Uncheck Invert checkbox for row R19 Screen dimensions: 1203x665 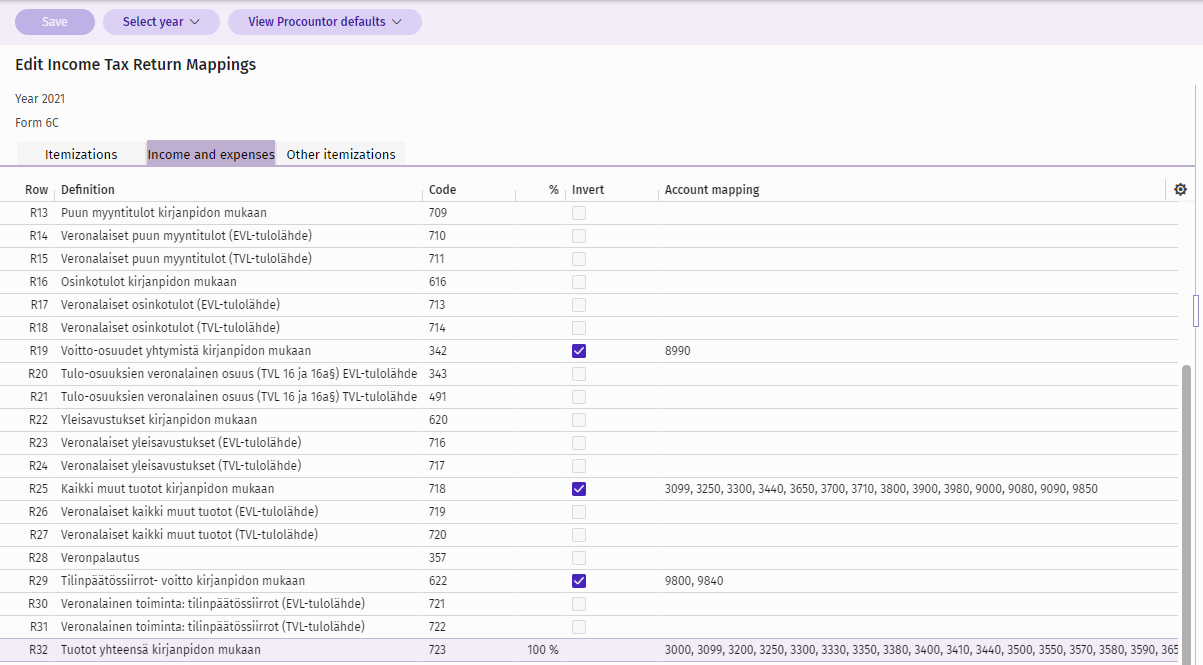click(579, 351)
